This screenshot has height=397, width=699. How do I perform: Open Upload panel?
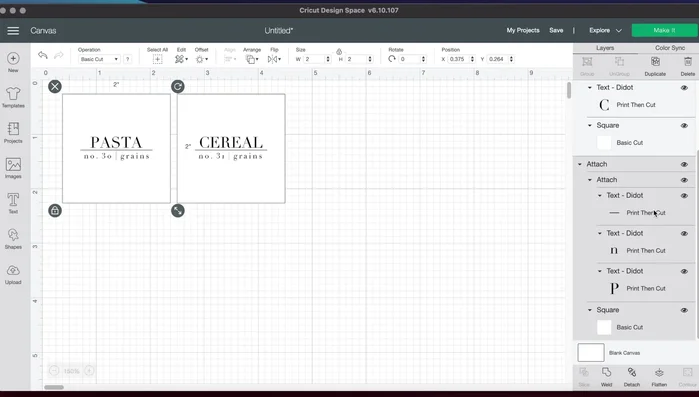click(x=13, y=274)
